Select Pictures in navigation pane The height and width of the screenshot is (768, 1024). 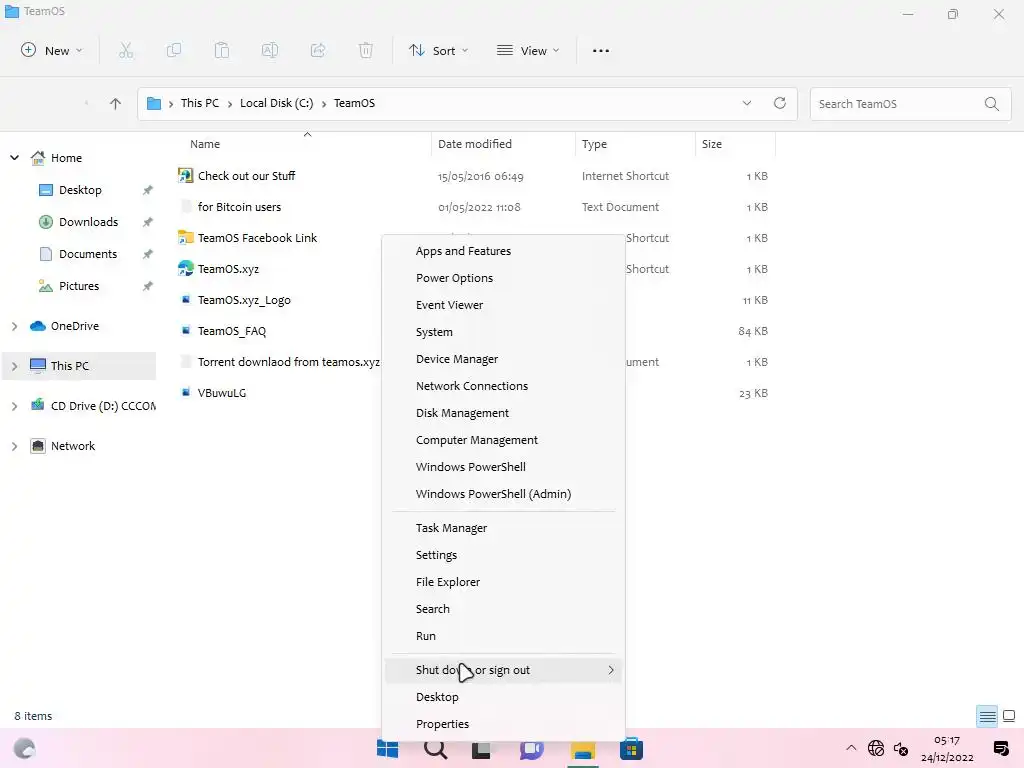pos(78,285)
